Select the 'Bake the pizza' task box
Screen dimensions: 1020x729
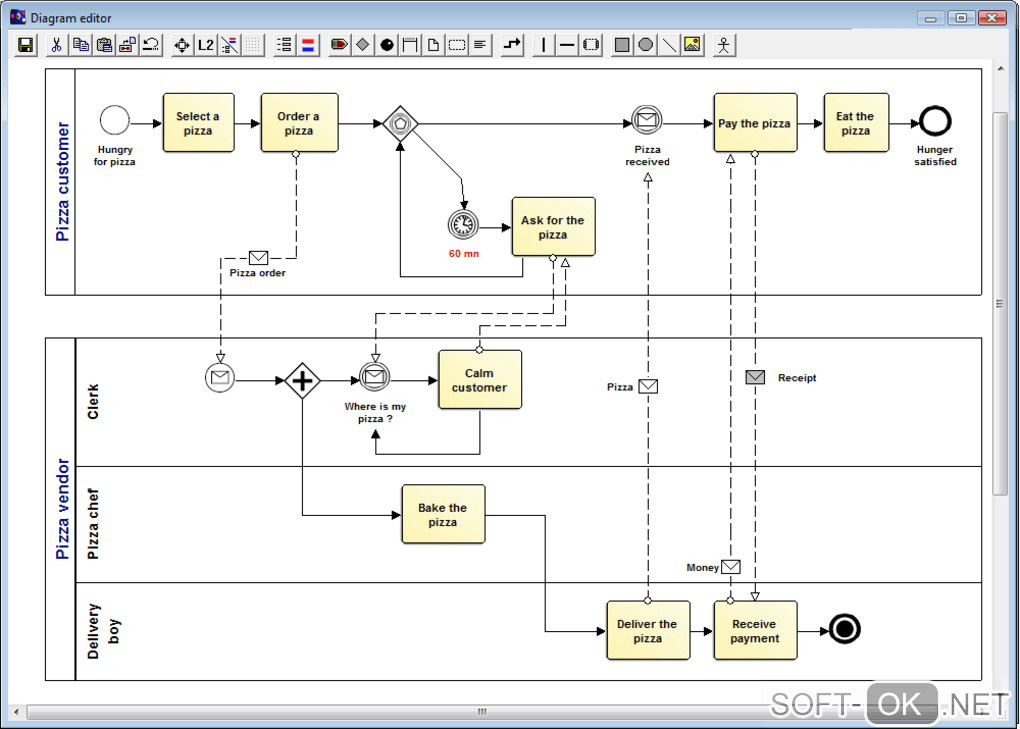443,514
